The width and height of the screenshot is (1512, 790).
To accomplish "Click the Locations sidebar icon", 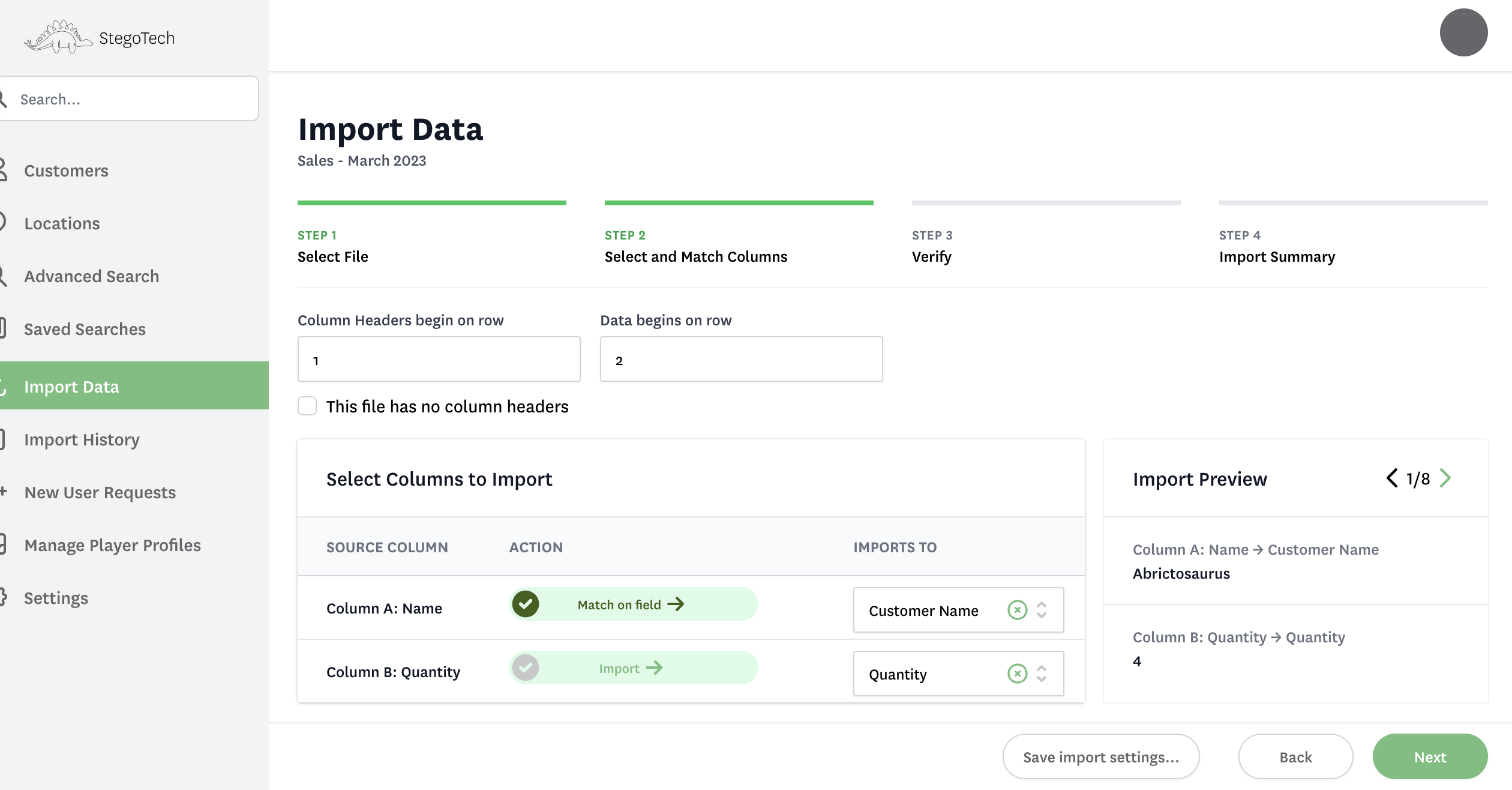I will pyautogui.click(x=6, y=222).
